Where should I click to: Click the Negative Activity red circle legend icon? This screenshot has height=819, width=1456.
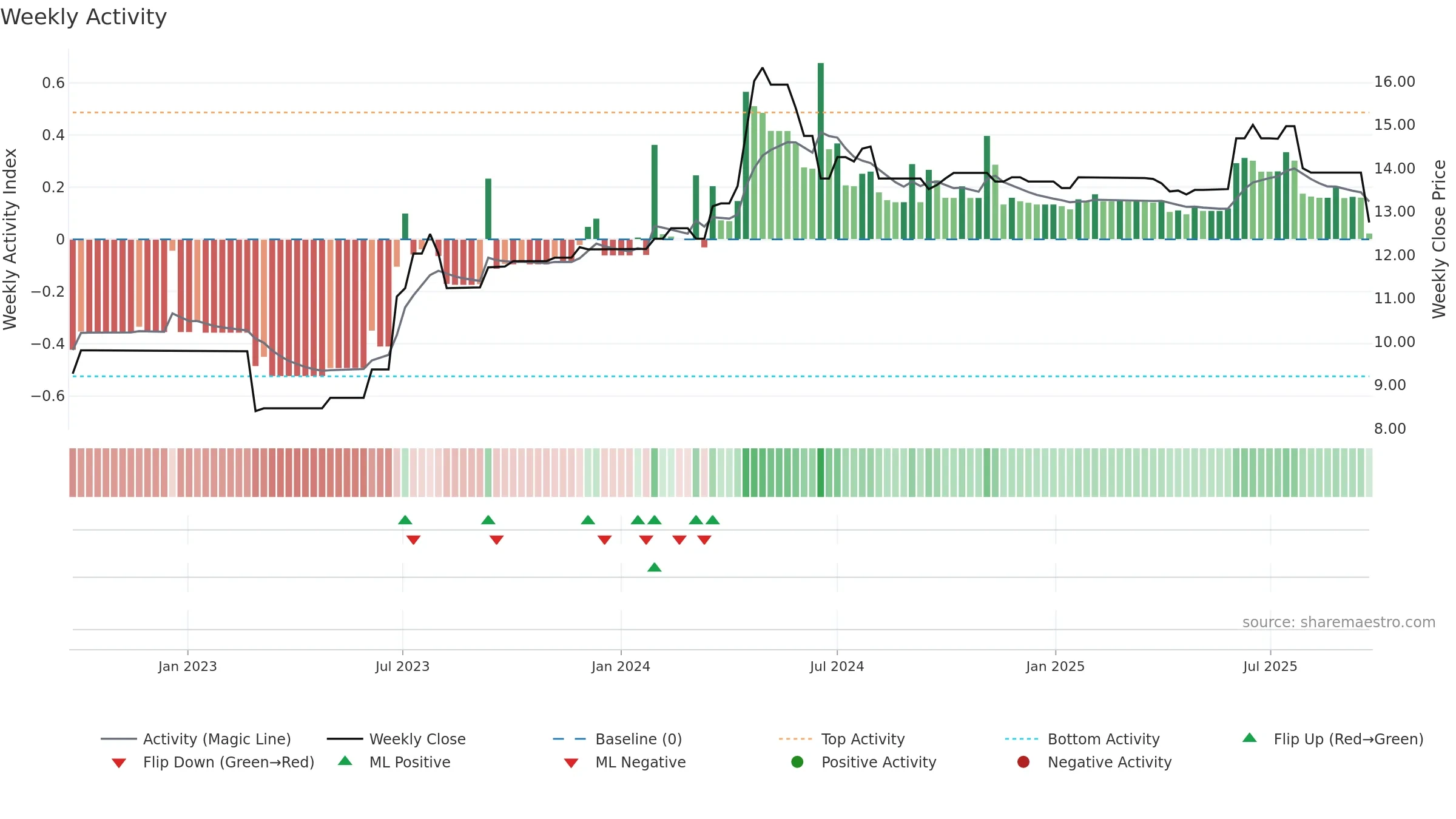1023,762
